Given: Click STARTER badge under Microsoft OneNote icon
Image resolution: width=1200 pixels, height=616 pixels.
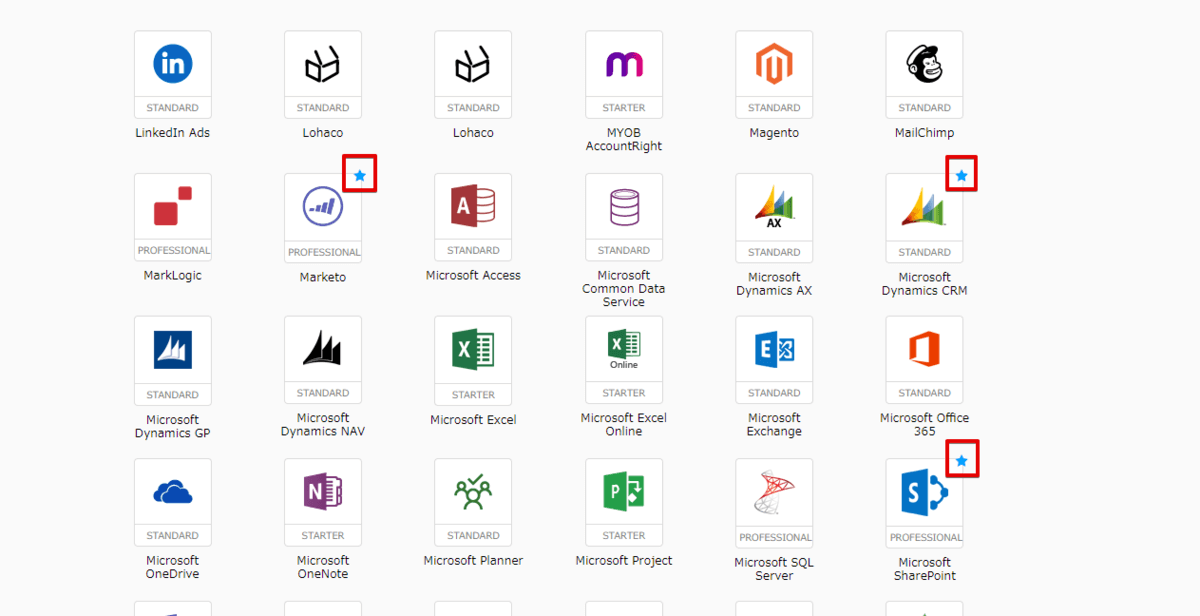Looking at the screenshot, I should point(323,536).
